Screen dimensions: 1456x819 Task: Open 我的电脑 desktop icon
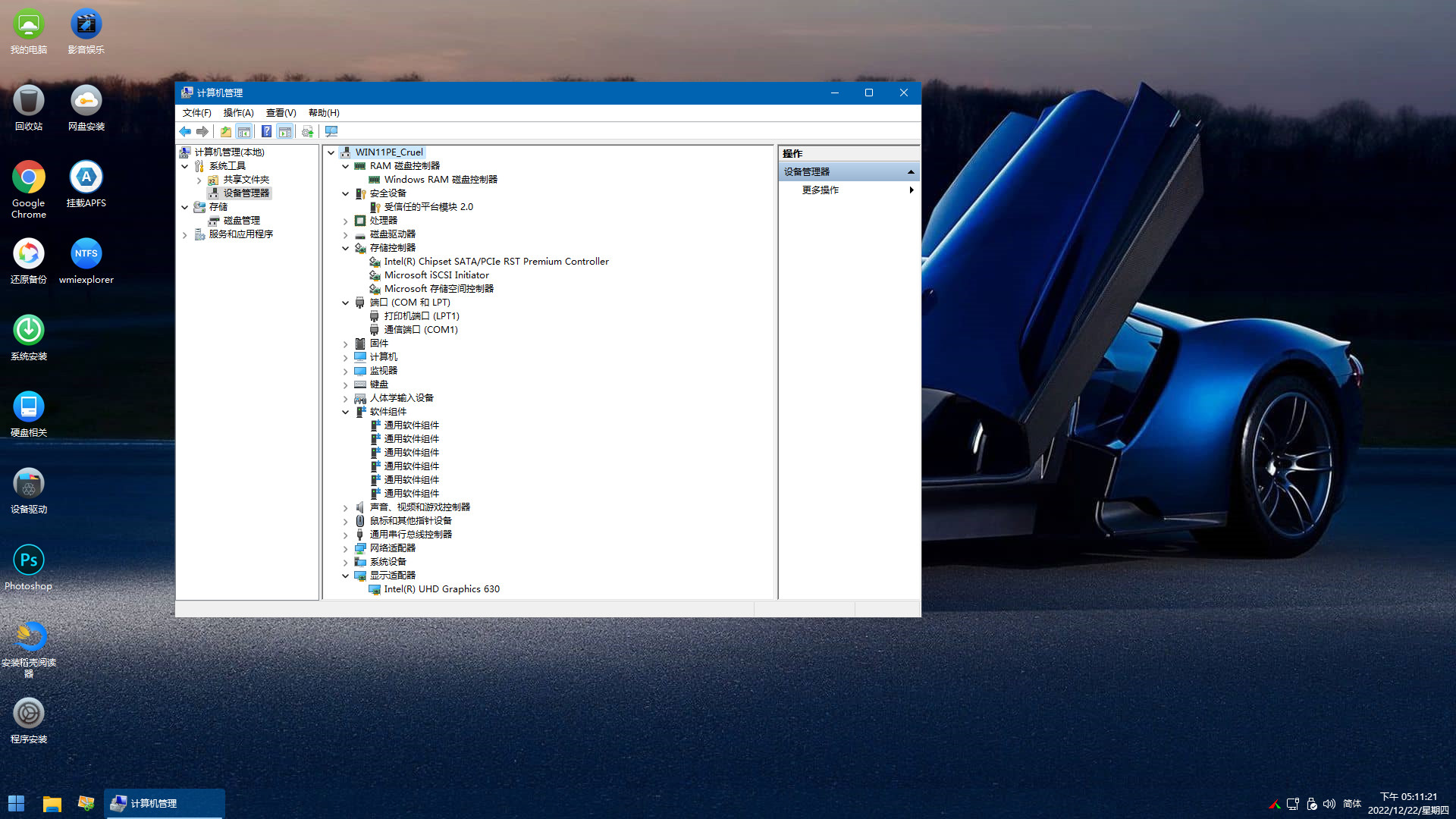(x=29, y=32)
